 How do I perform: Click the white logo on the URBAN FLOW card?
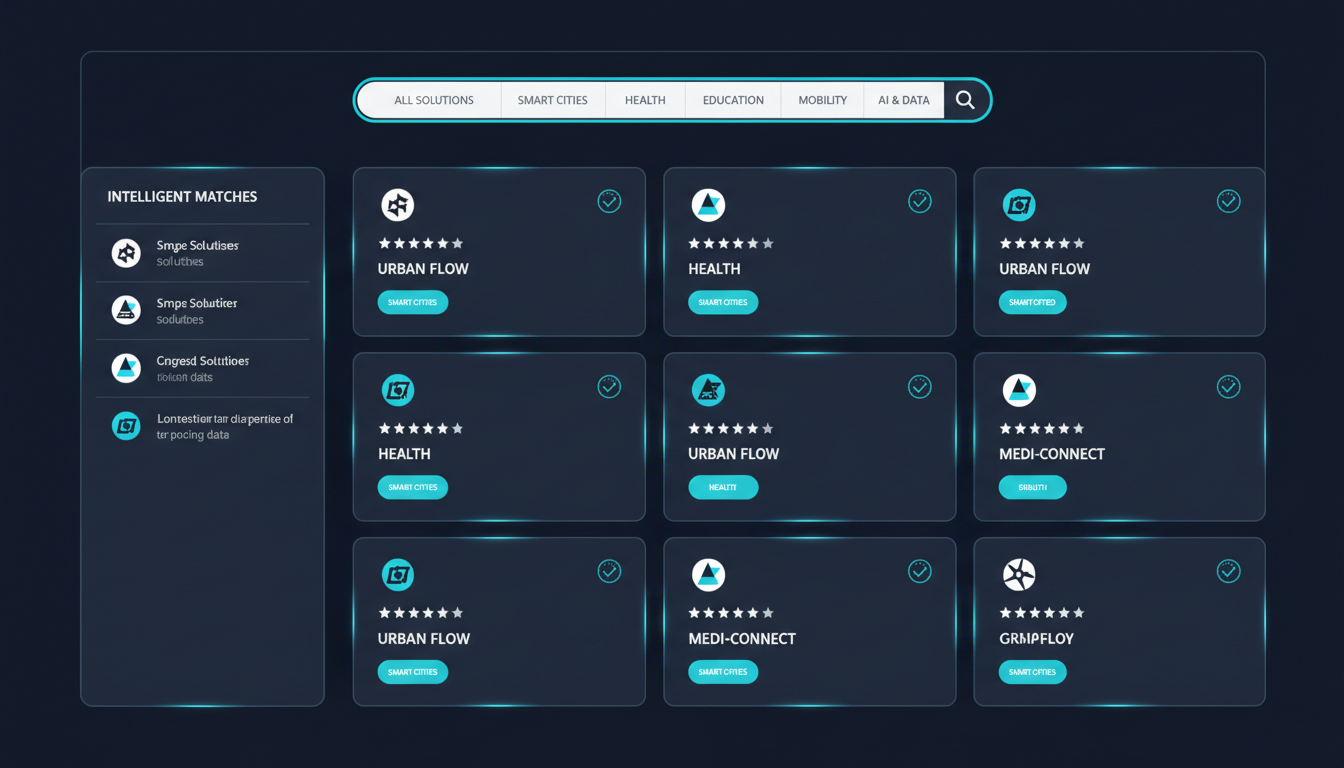point(398,205)
